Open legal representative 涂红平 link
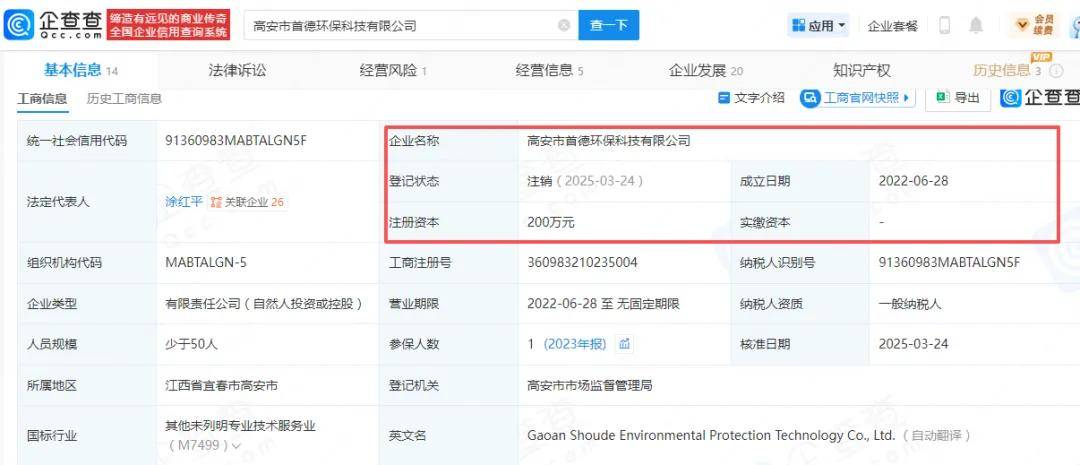Image resolution: width=1080 pixels, height=465 pixels. 183,202
